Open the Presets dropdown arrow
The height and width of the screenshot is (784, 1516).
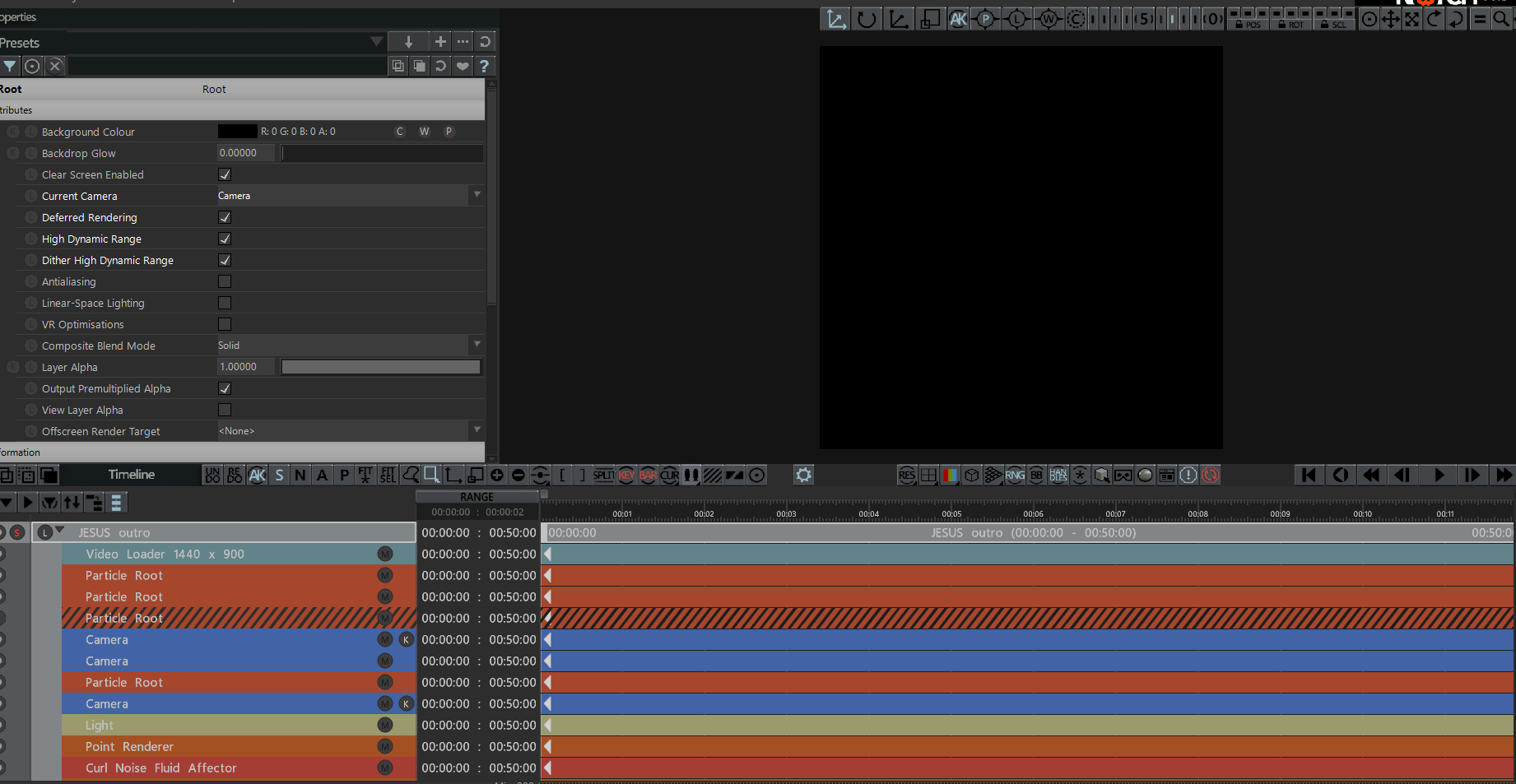point(376,41)
